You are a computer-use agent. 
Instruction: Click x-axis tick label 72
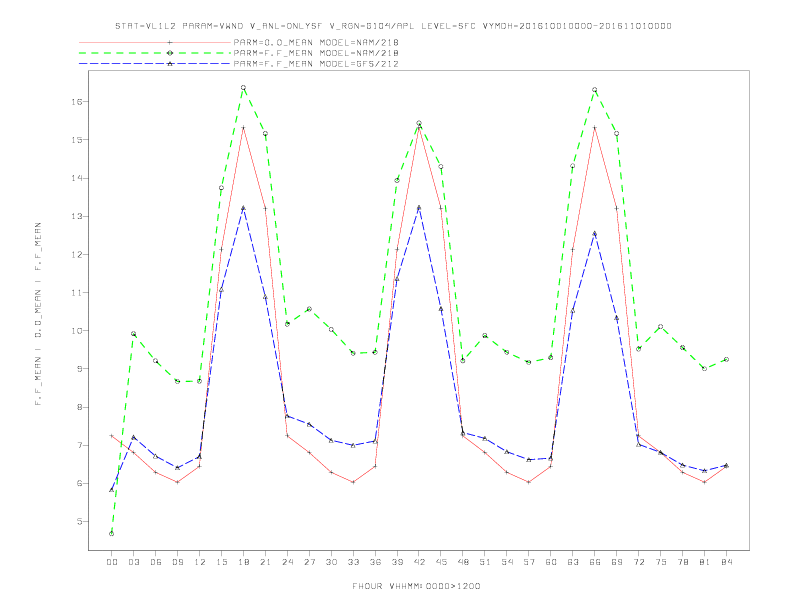click(638, 562)
